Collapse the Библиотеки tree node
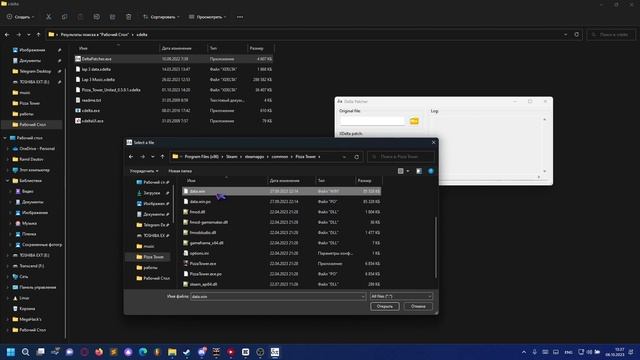The image size is (640, 360). (7, 180)
